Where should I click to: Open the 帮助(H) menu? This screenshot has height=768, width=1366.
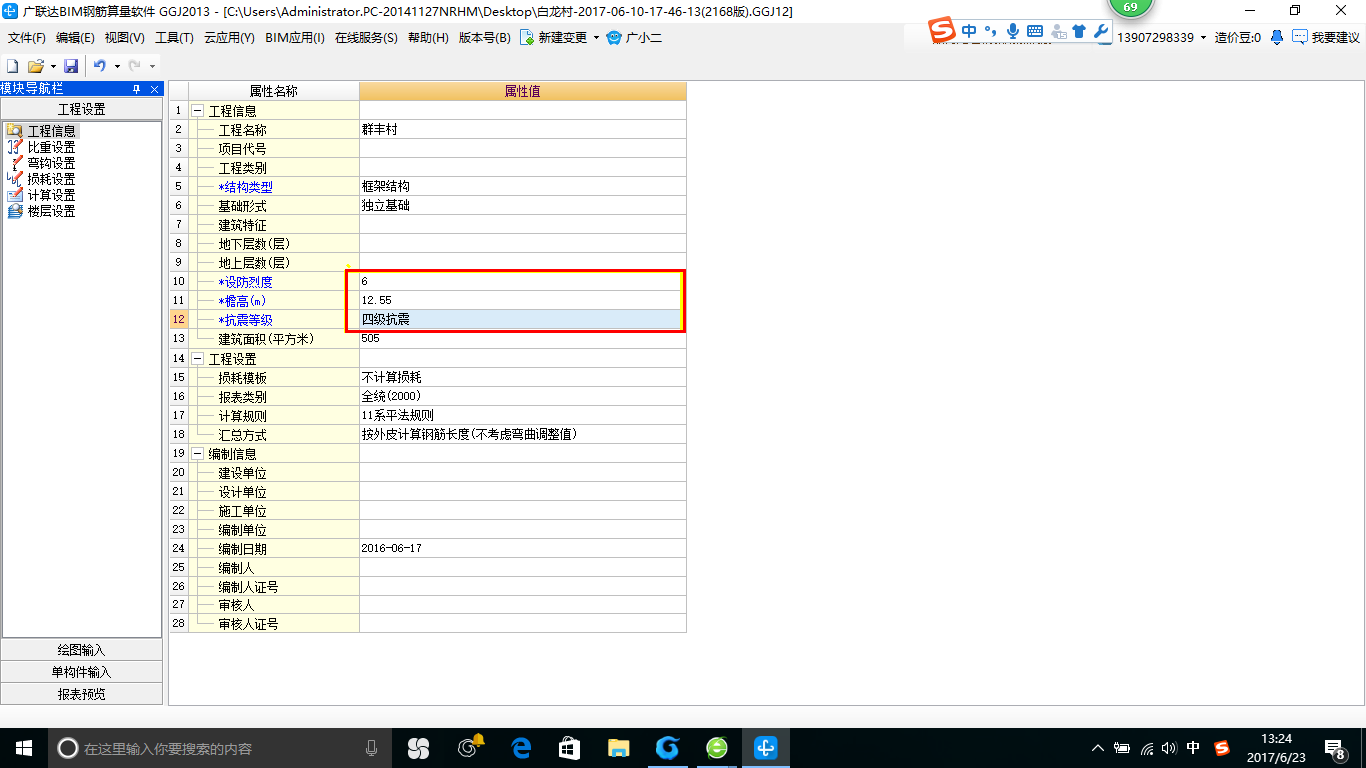point(428,37)
